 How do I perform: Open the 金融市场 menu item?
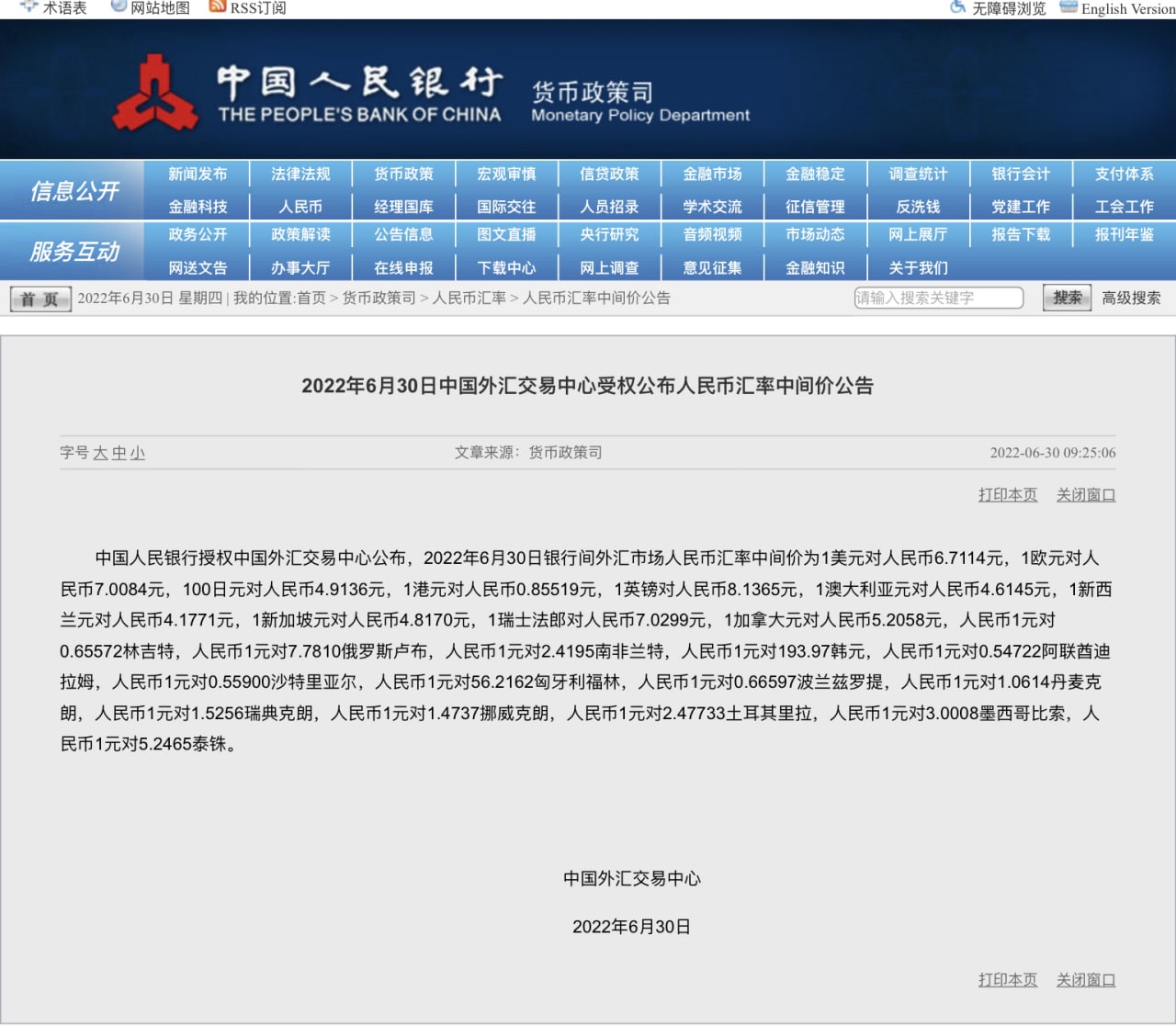(x=712, y=174)
